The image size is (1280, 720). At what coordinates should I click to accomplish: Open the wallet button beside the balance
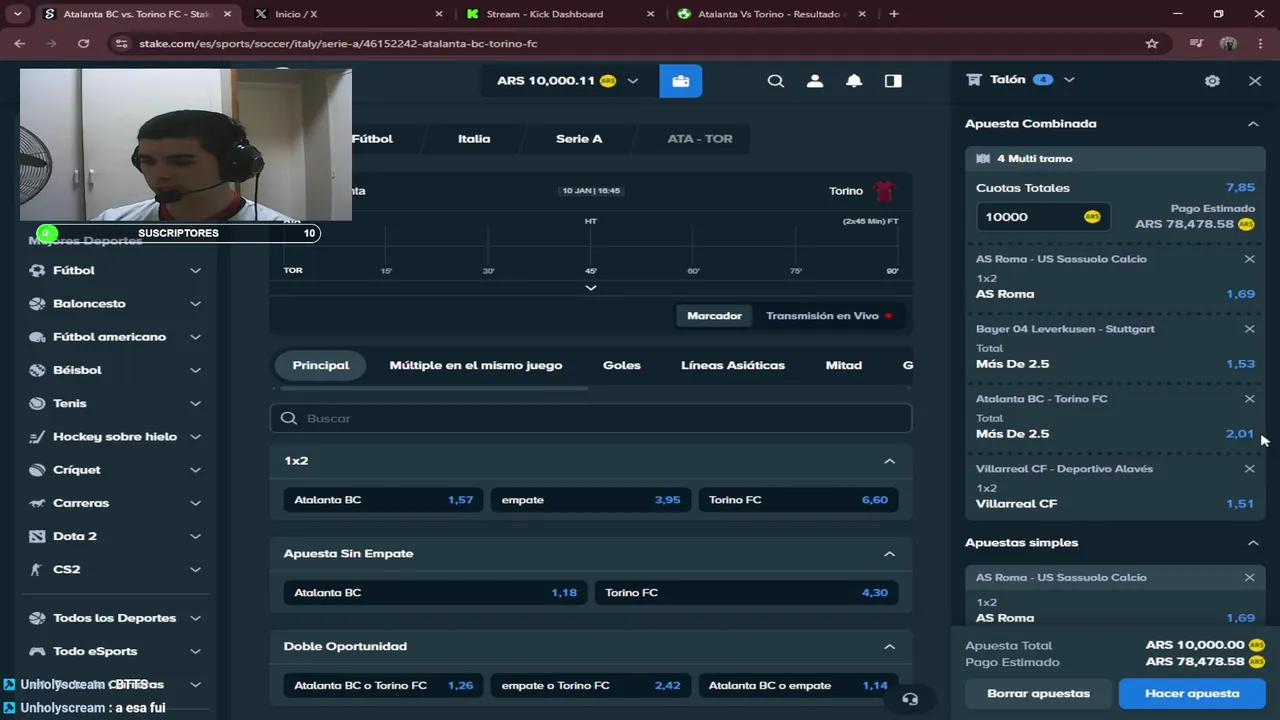(680, 81)
